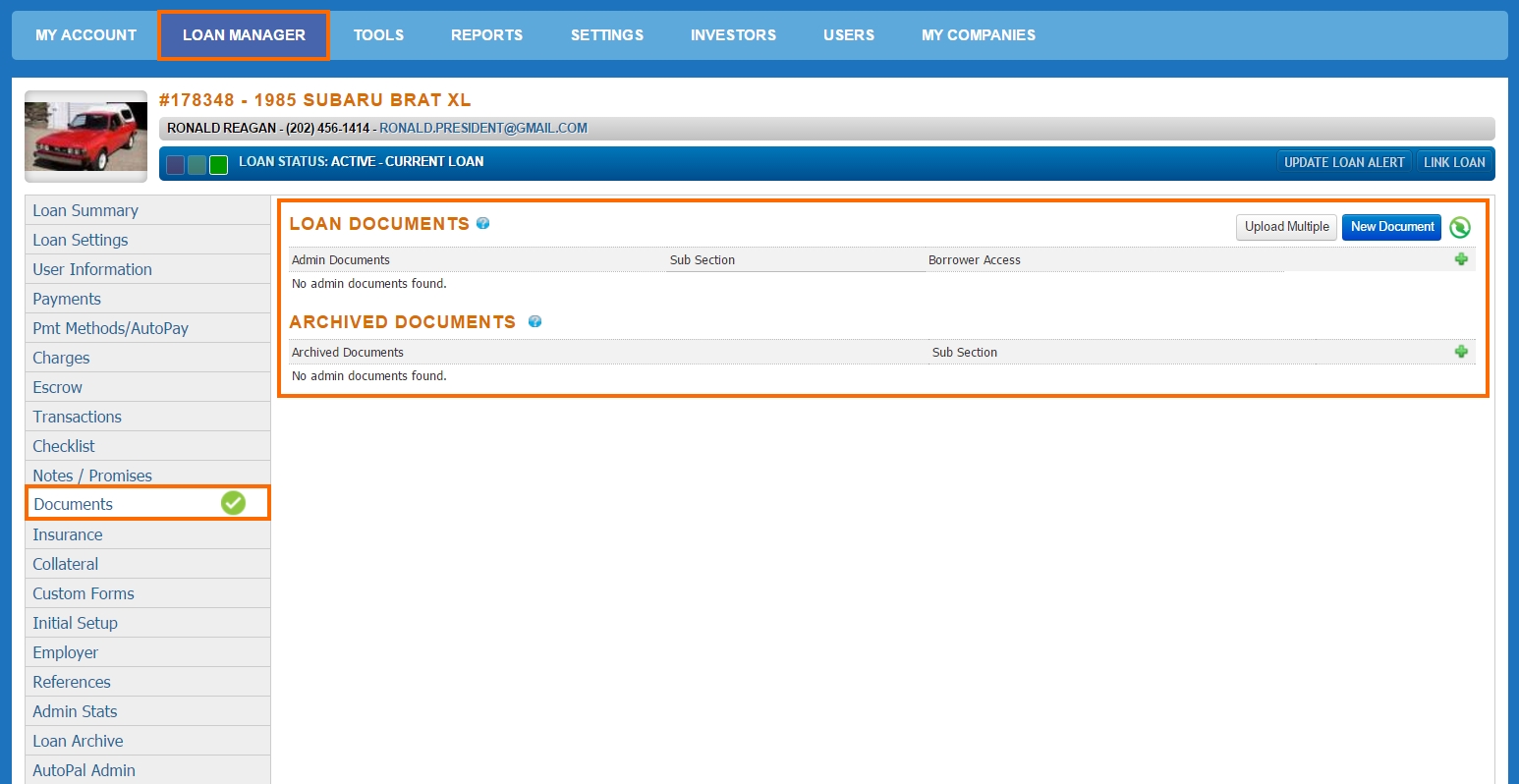The width and height of the screenshot is (1519, 784).
Task: Go to Loan Archive
Action: tap(147, 741)
